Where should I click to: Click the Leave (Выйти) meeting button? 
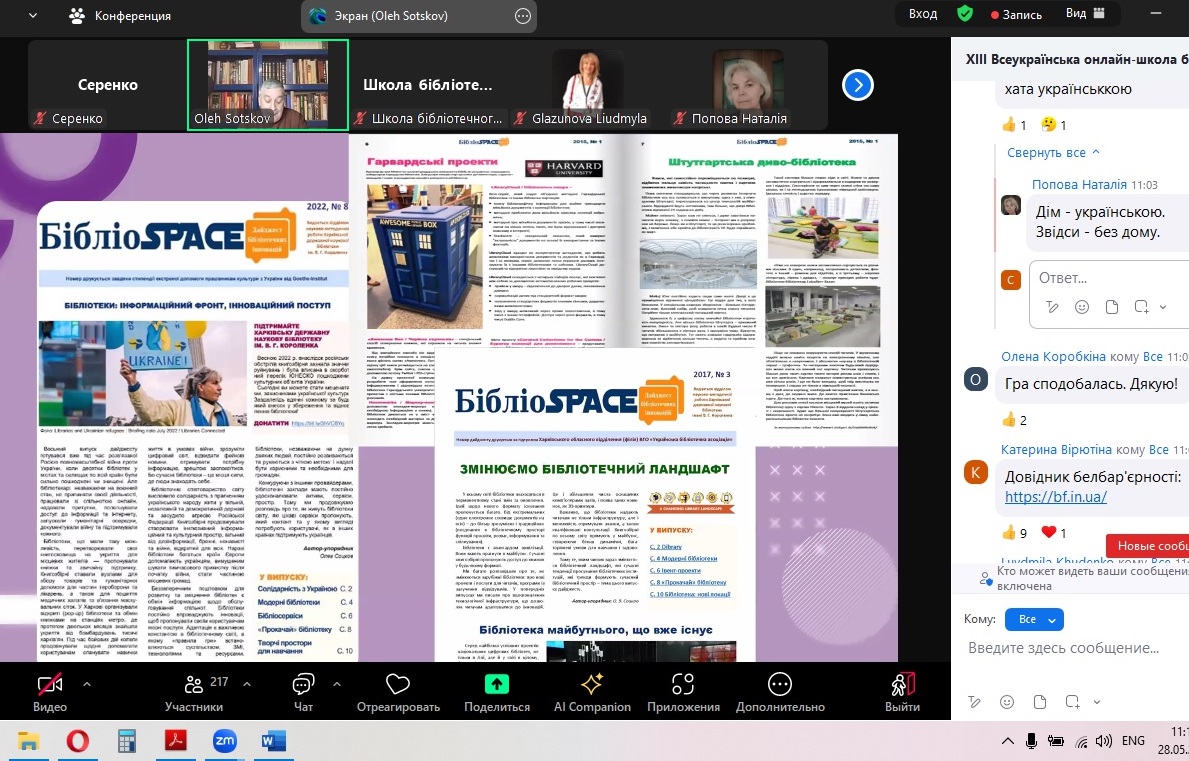tap(902, 685)
